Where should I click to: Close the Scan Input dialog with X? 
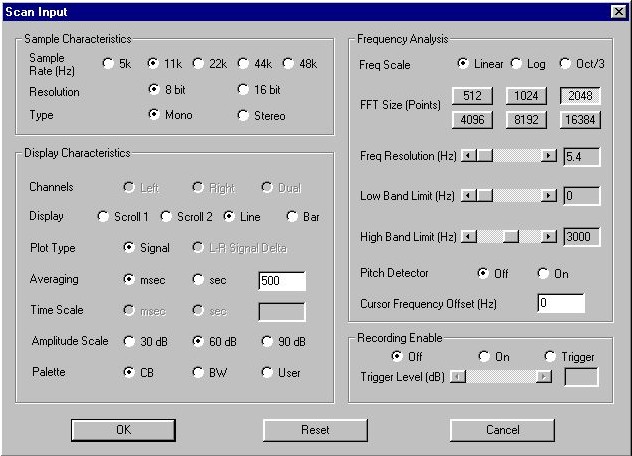coord(619,12)
